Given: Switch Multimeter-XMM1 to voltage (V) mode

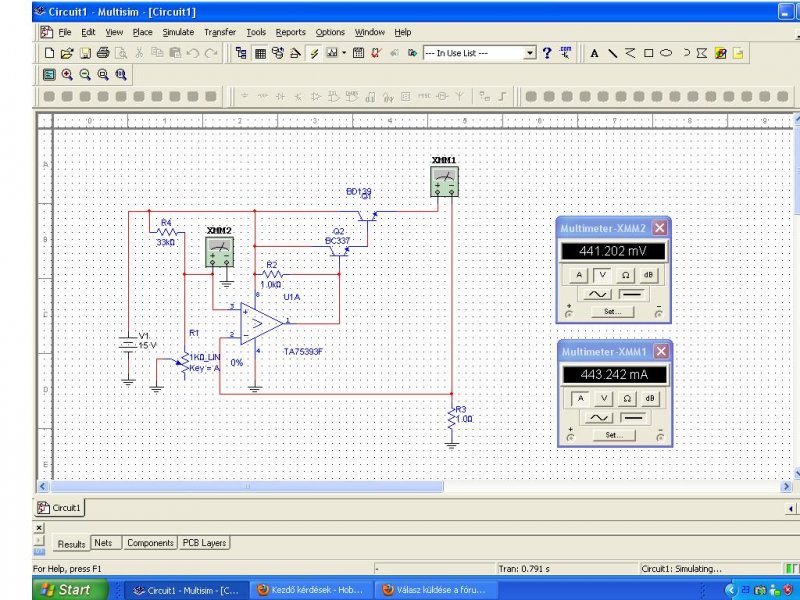Looking at the screenshot, I should pyautogui.click(x=604, y=398).
